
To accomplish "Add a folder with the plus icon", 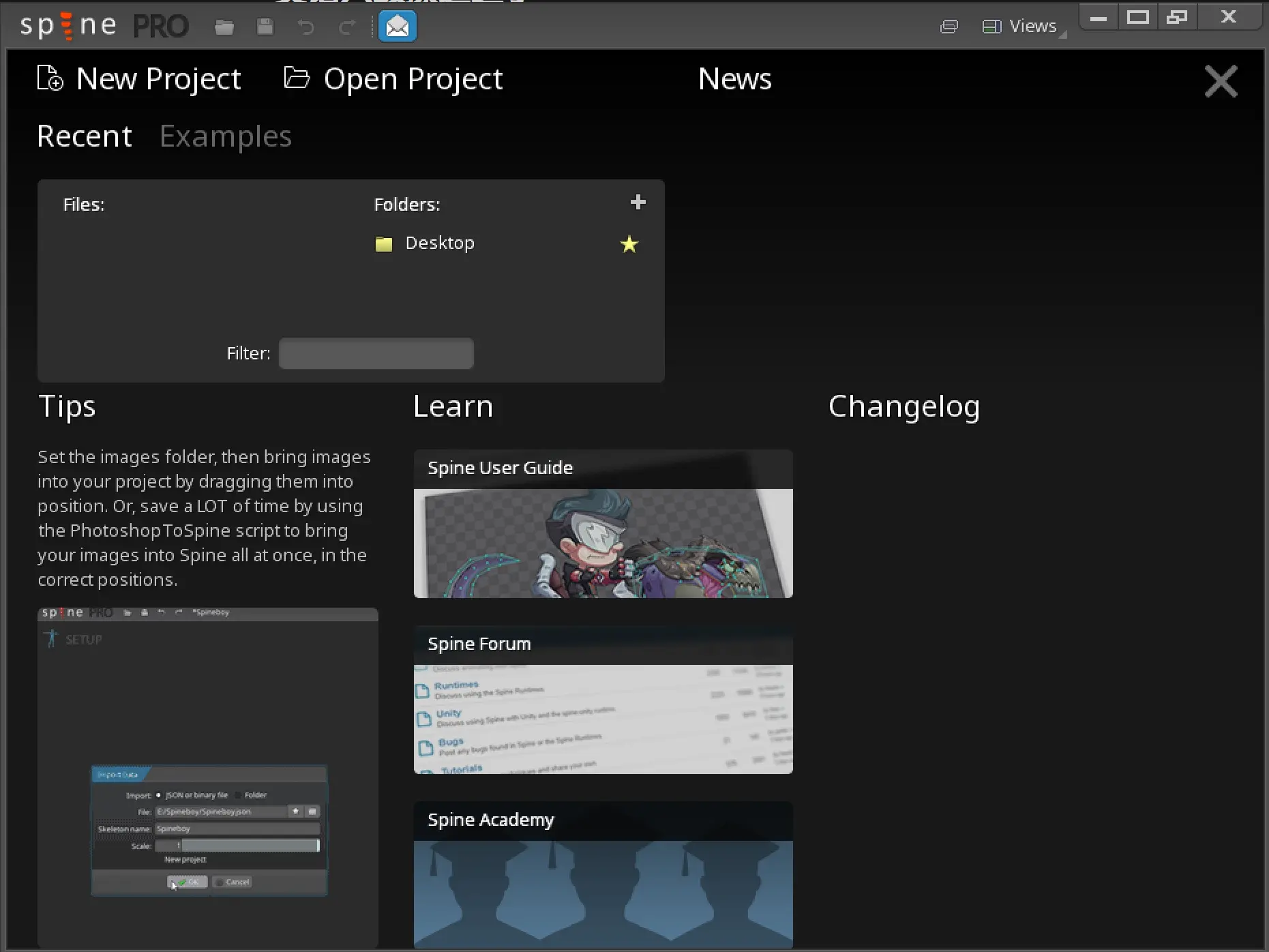I will tap(638, 203).
